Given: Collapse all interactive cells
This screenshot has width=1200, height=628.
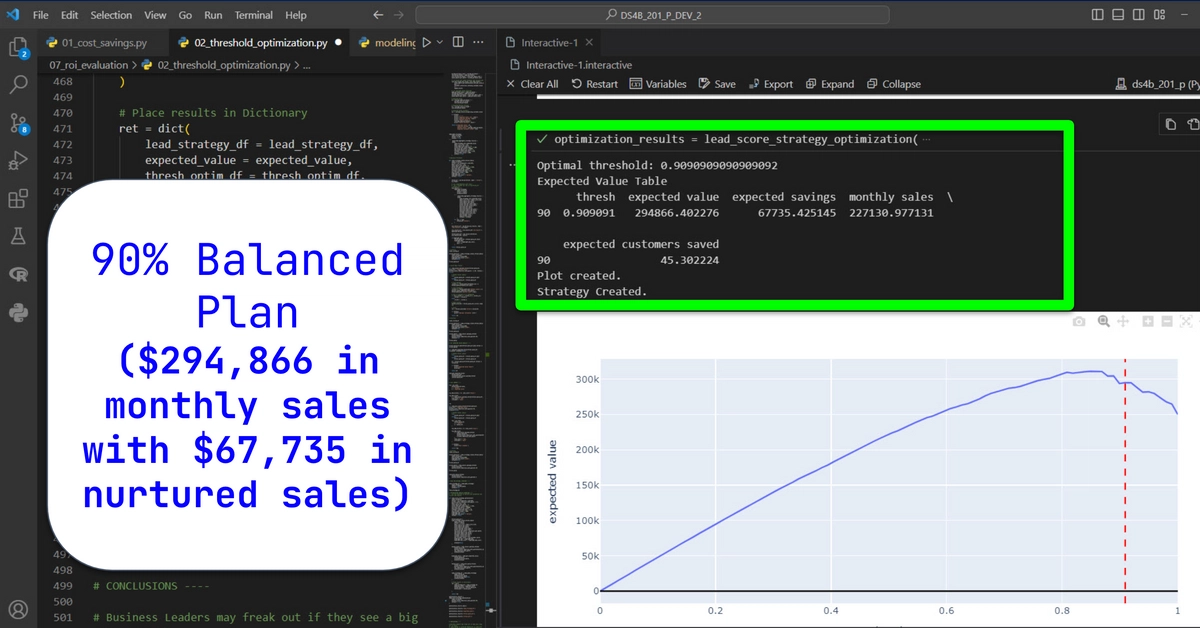Looking at the screenshot, I should tap(894, 84).
